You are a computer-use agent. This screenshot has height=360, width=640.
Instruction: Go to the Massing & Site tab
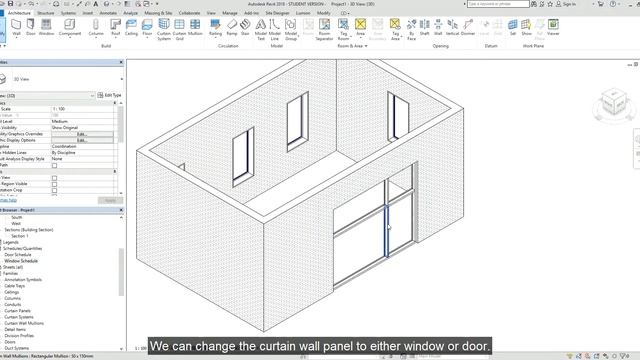tap(158, 13)
